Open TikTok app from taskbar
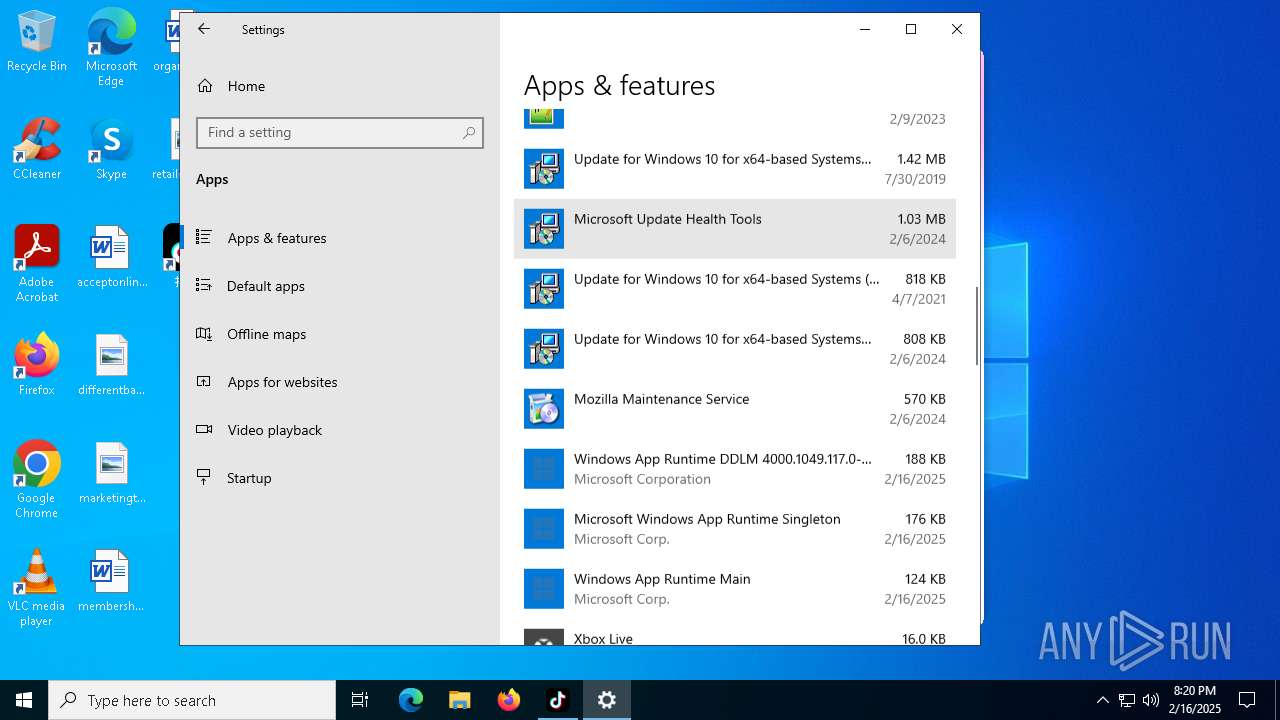Screen dimensions: 1280x720 557,700
